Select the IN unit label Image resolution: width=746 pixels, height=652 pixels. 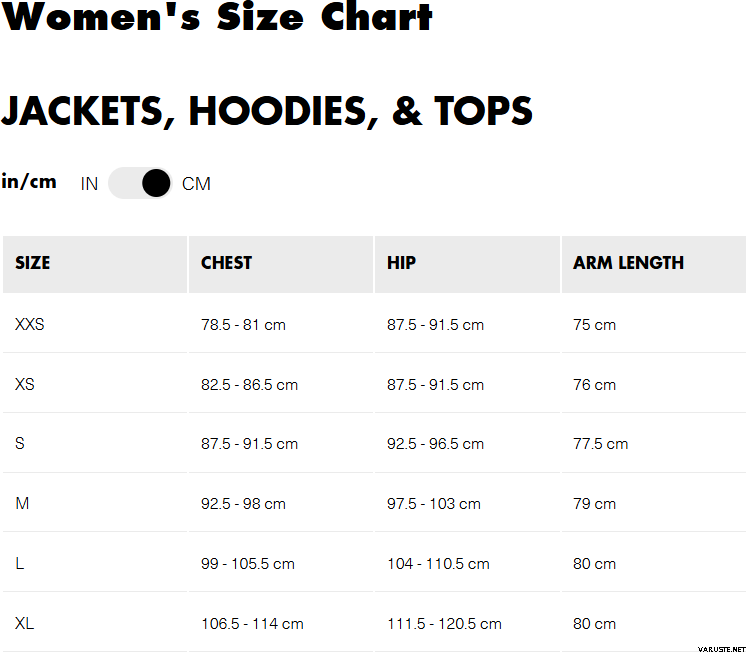coord(89,184)
